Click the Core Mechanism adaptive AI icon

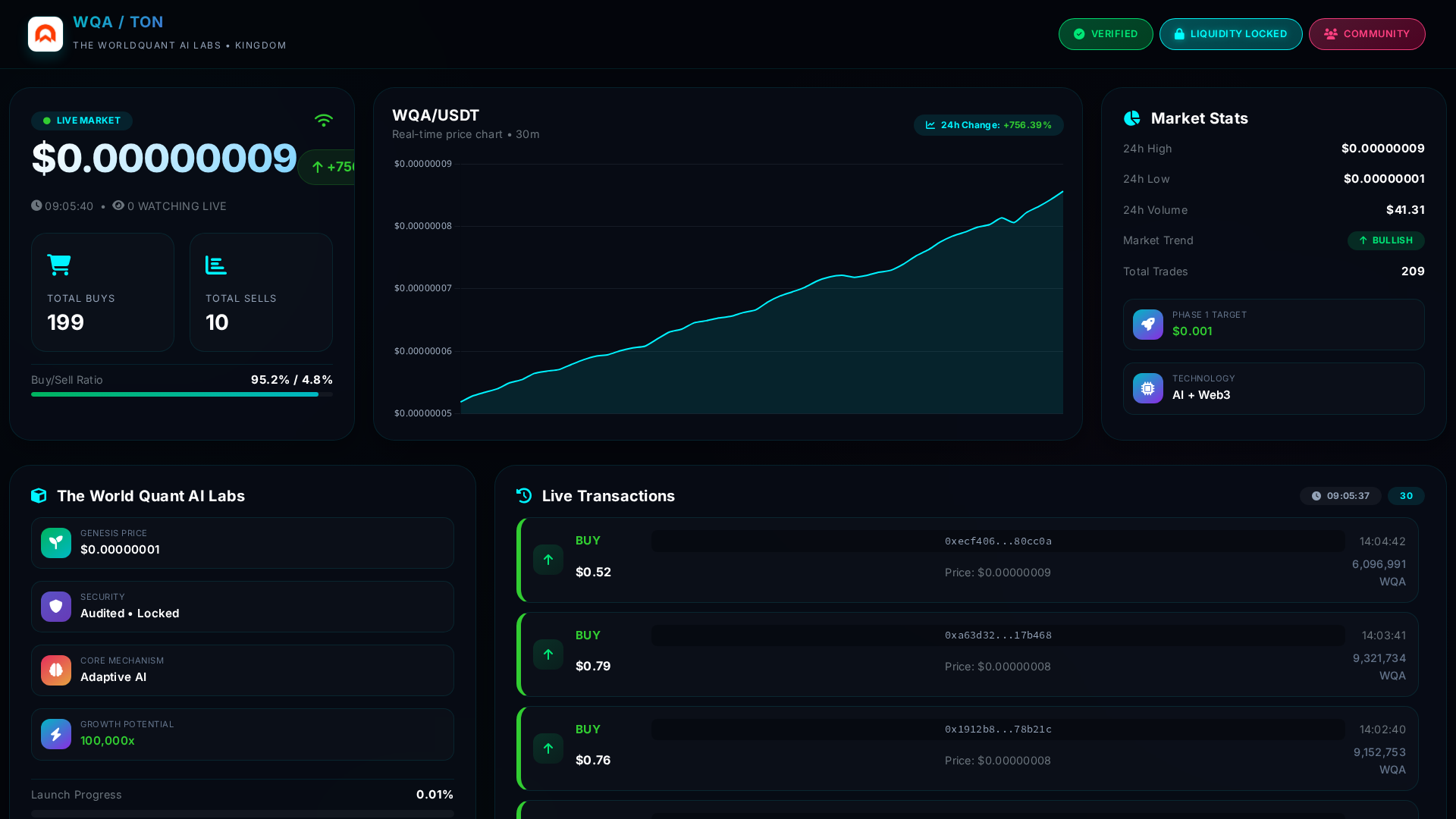pyautogui.click(x=56, y=670)
